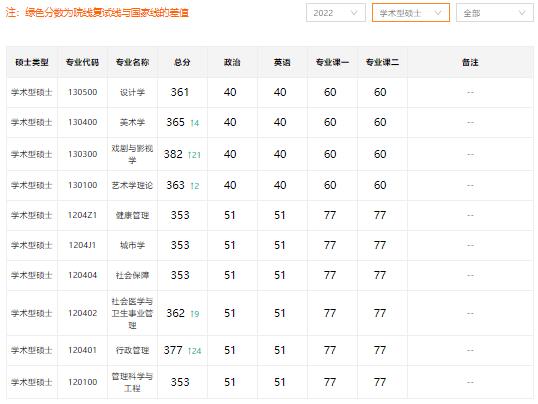Open the 2022 year dropdown
The height and width of the screenshot is (404, 538).
[336, 13]
